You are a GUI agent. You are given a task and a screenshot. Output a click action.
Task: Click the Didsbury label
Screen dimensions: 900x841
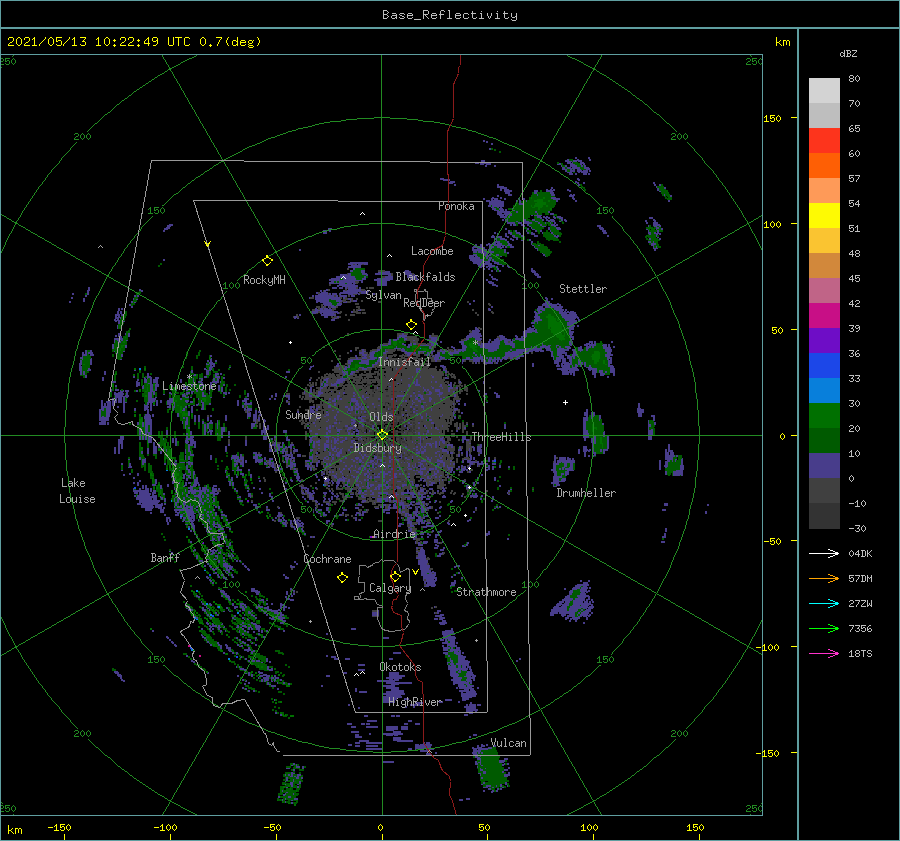[x=378, y=448]
